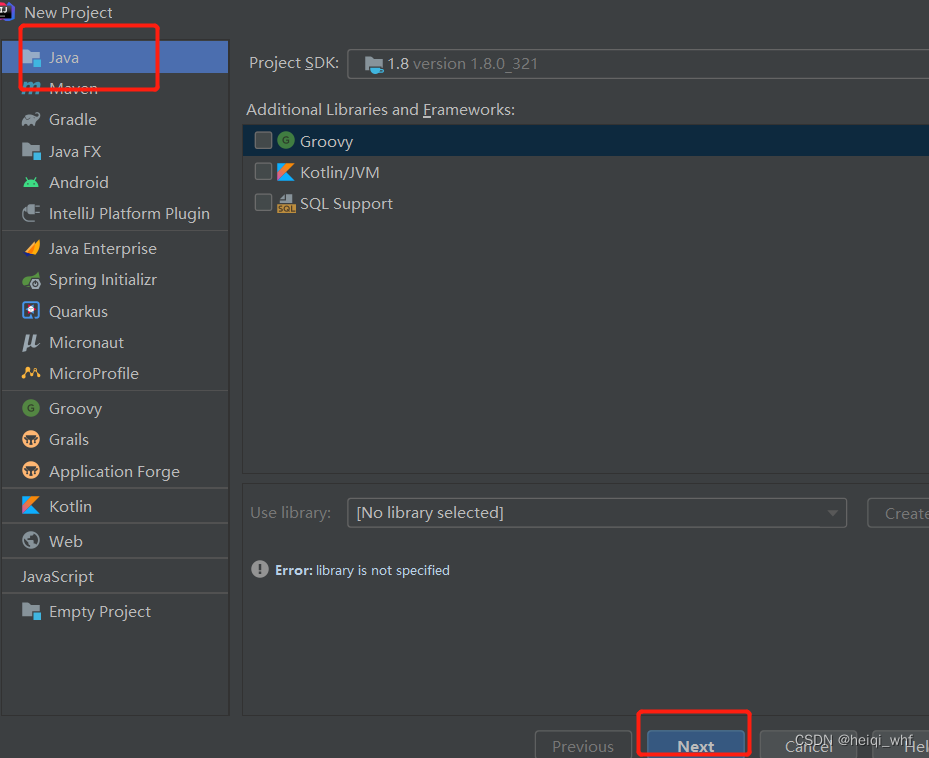Click the Spring Initializr icon
The height and width of the screenshot is (758, 929).
31,280
